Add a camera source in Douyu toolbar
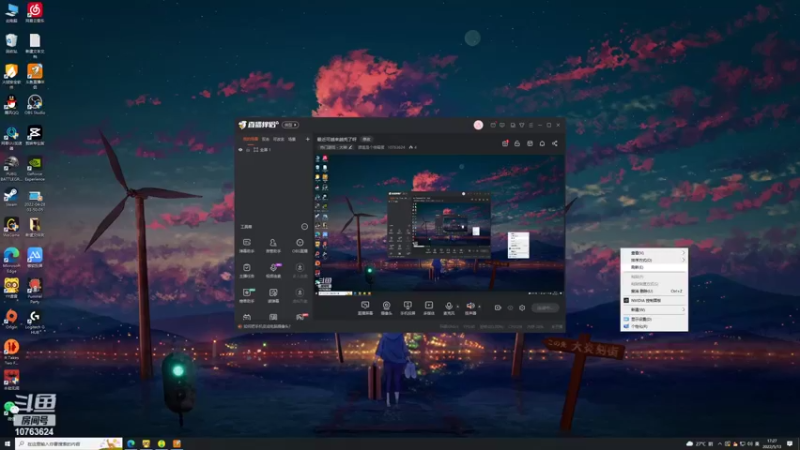The height and width of the screenshot is (450, 800). (386, 307)
